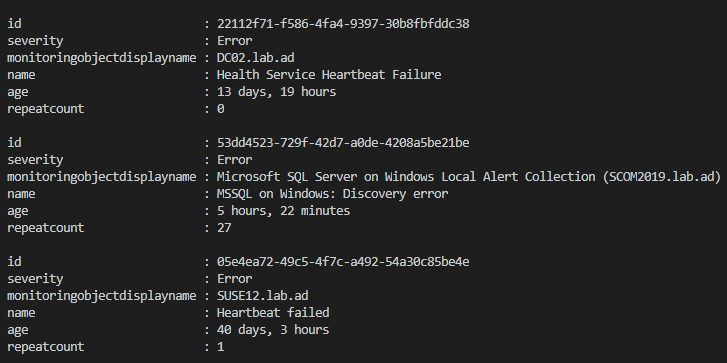
Task: Click the first monitoringobjectdisplayname label
Action: [102, 58]
